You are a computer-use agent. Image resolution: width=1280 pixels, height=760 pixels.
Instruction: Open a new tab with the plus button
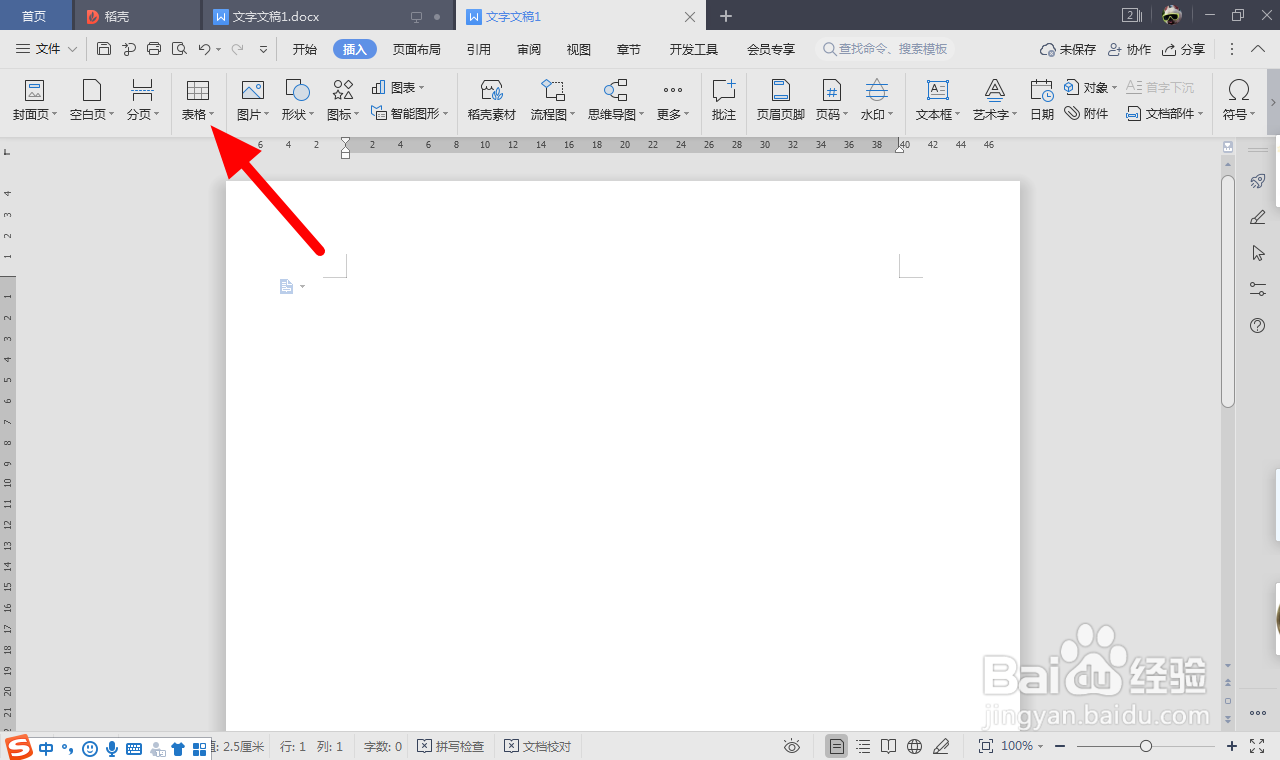pos(726,16)
